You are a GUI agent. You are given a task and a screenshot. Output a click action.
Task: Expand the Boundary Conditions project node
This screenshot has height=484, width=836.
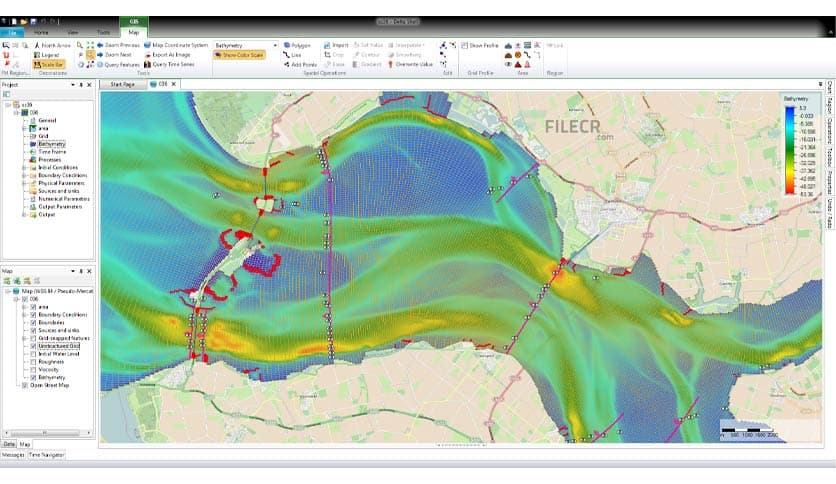pyautogui.click(x=24, y=175)
